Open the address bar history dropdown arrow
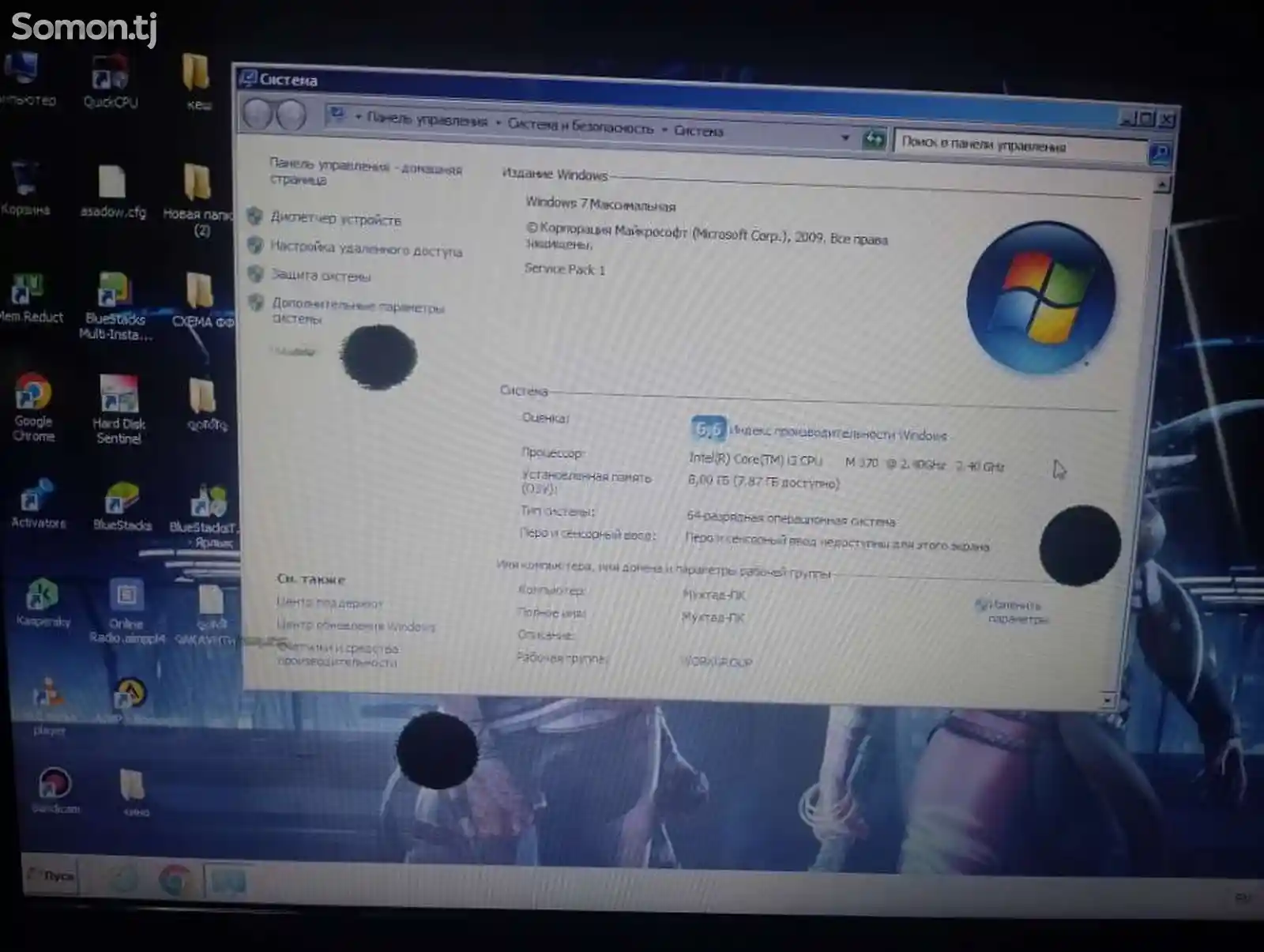This screenshot has width=1264, height=952. [845, 137]
